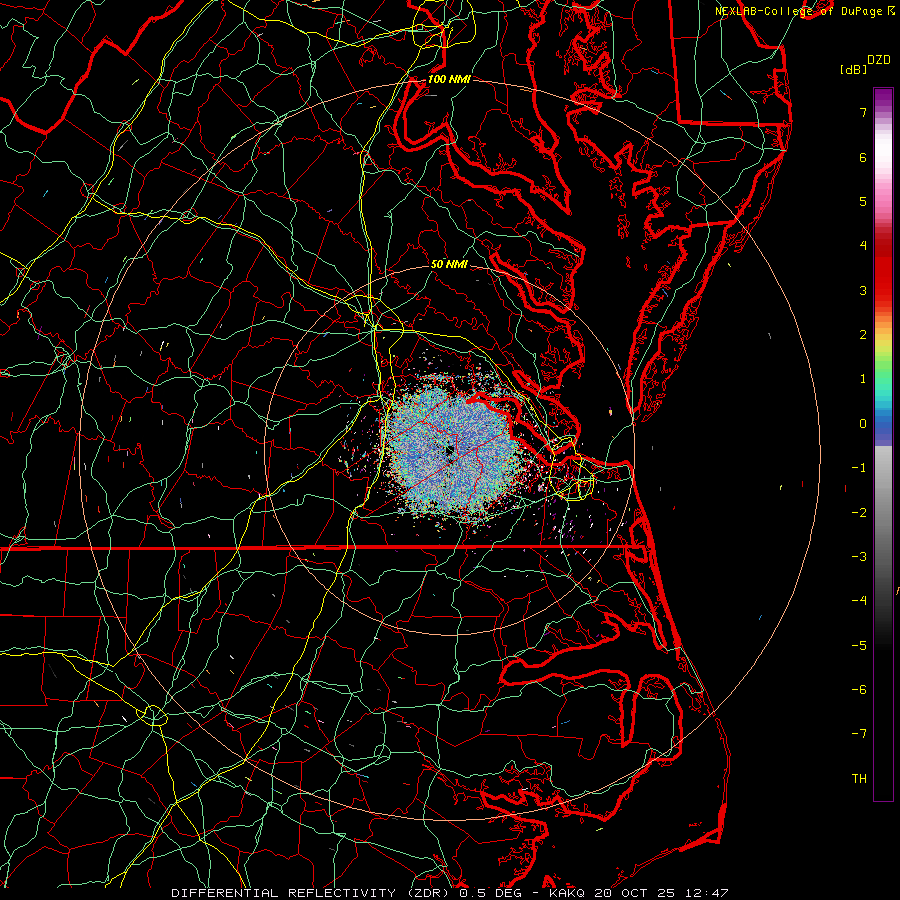900x900 pixels.
Task: Click the positive 6 dB scale label
Action: coord(863,157)
